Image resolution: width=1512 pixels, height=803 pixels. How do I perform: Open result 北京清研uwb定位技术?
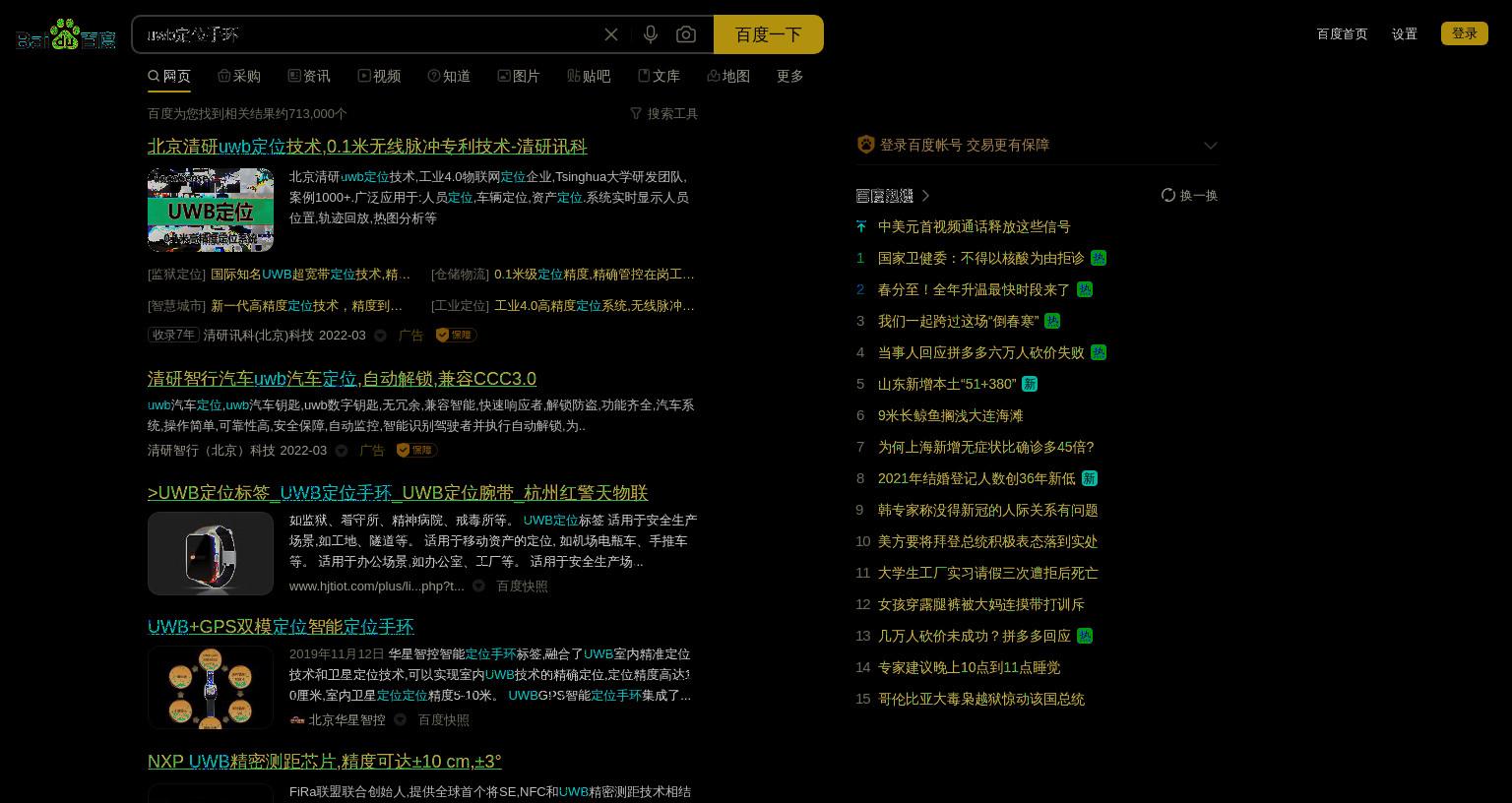click(x=367, y=147)
